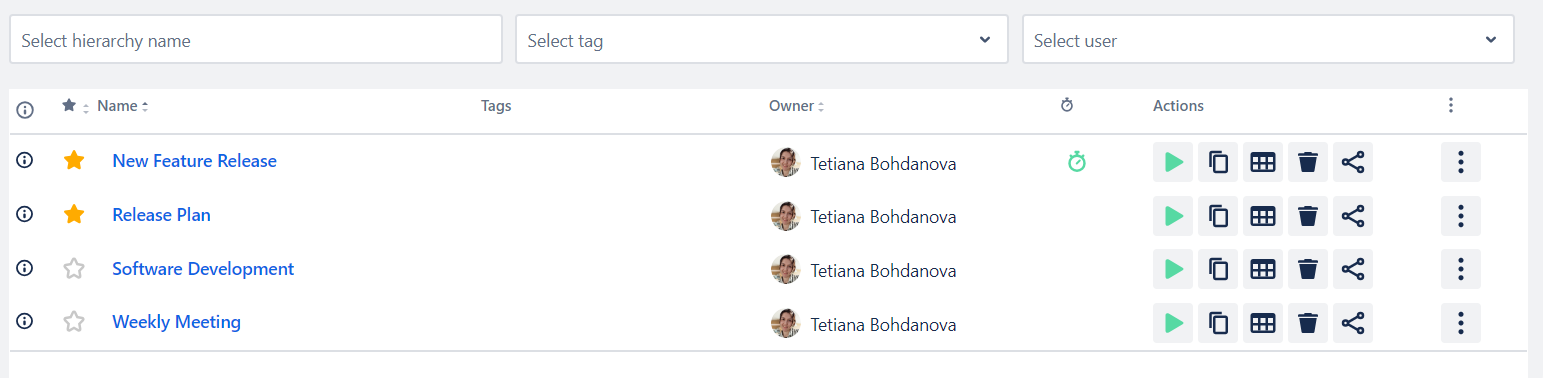Screen dimensions: 1551x378
Task: Copy the Release Plan hierarchy
Action: click(1218, 216)
